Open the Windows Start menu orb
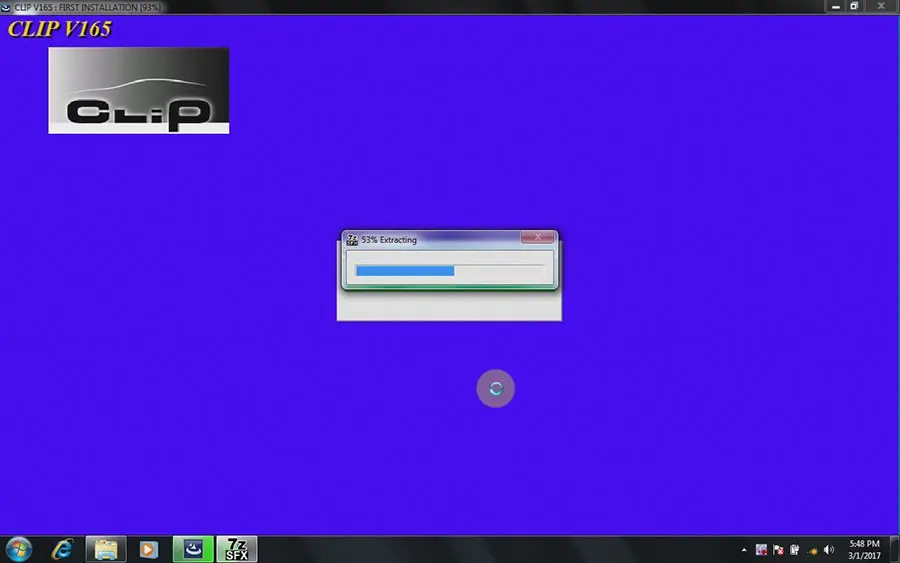Image resolution: width=900 pixels, height=563 pixels. pos(18,549)
